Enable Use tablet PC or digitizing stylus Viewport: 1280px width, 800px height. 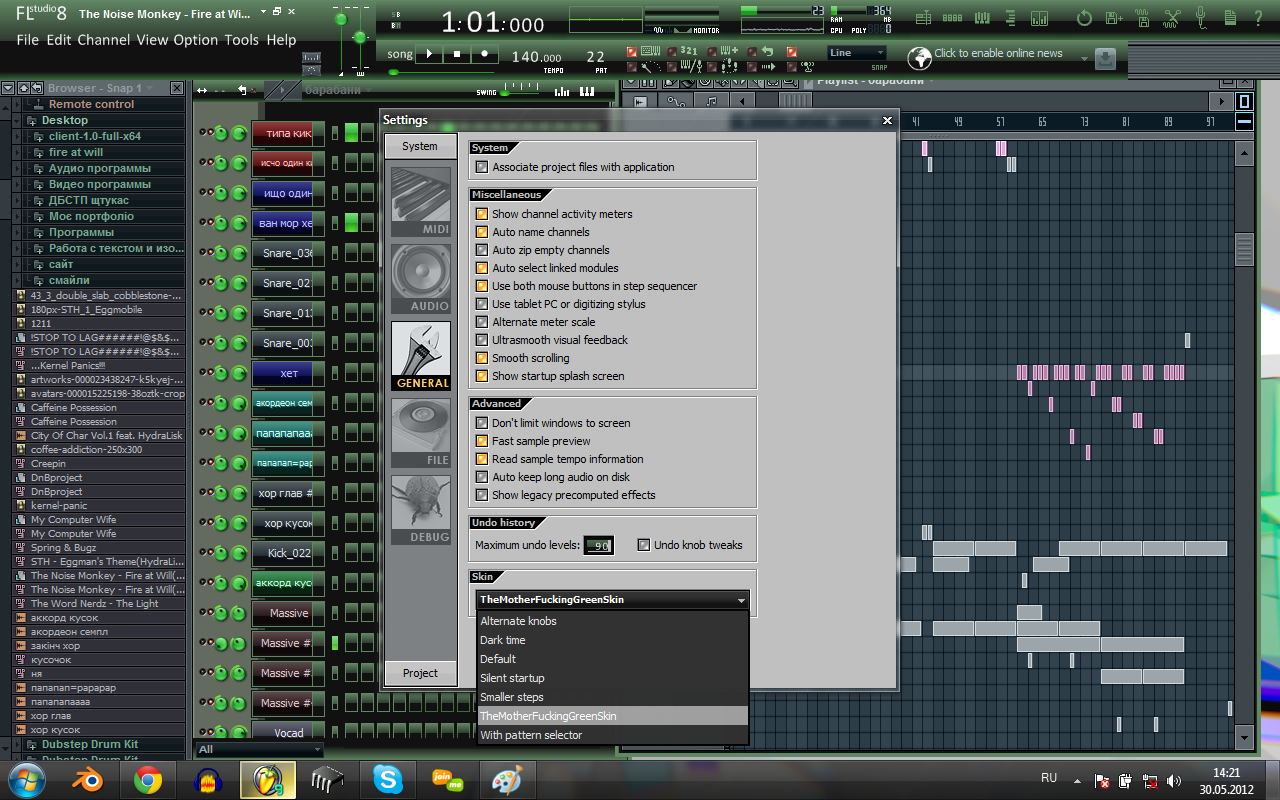tap(482, 304)
